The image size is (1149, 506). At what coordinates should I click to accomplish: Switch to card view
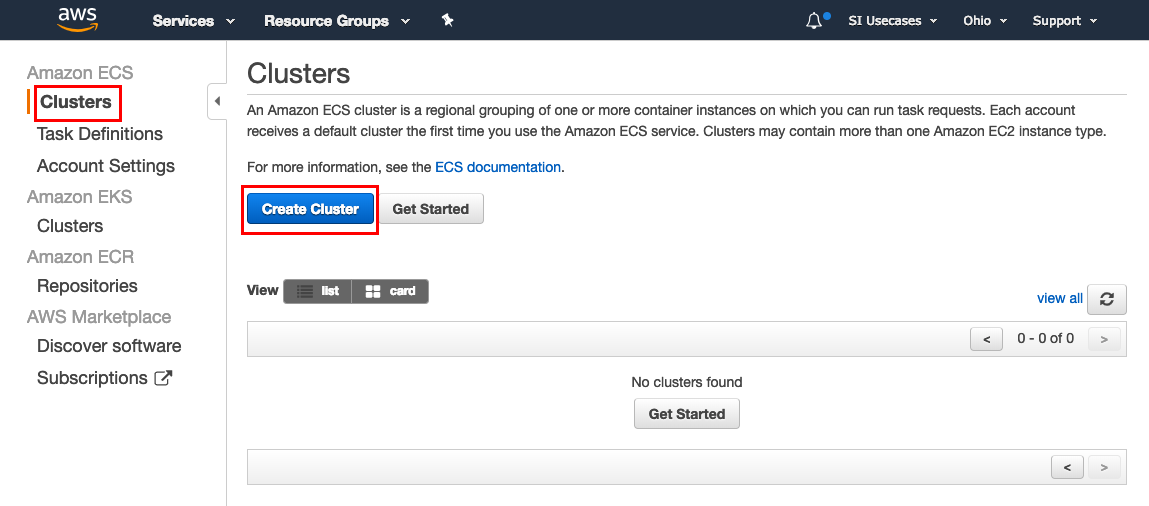click(x=390, y=291)
